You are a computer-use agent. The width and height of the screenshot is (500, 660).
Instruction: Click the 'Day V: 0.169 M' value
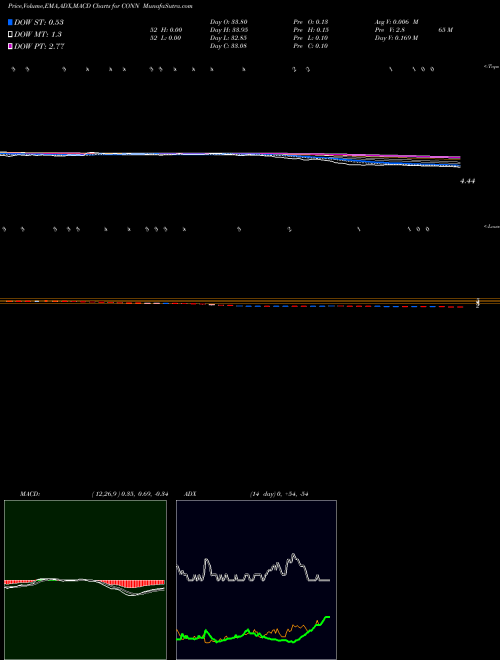tap(396, 38)
